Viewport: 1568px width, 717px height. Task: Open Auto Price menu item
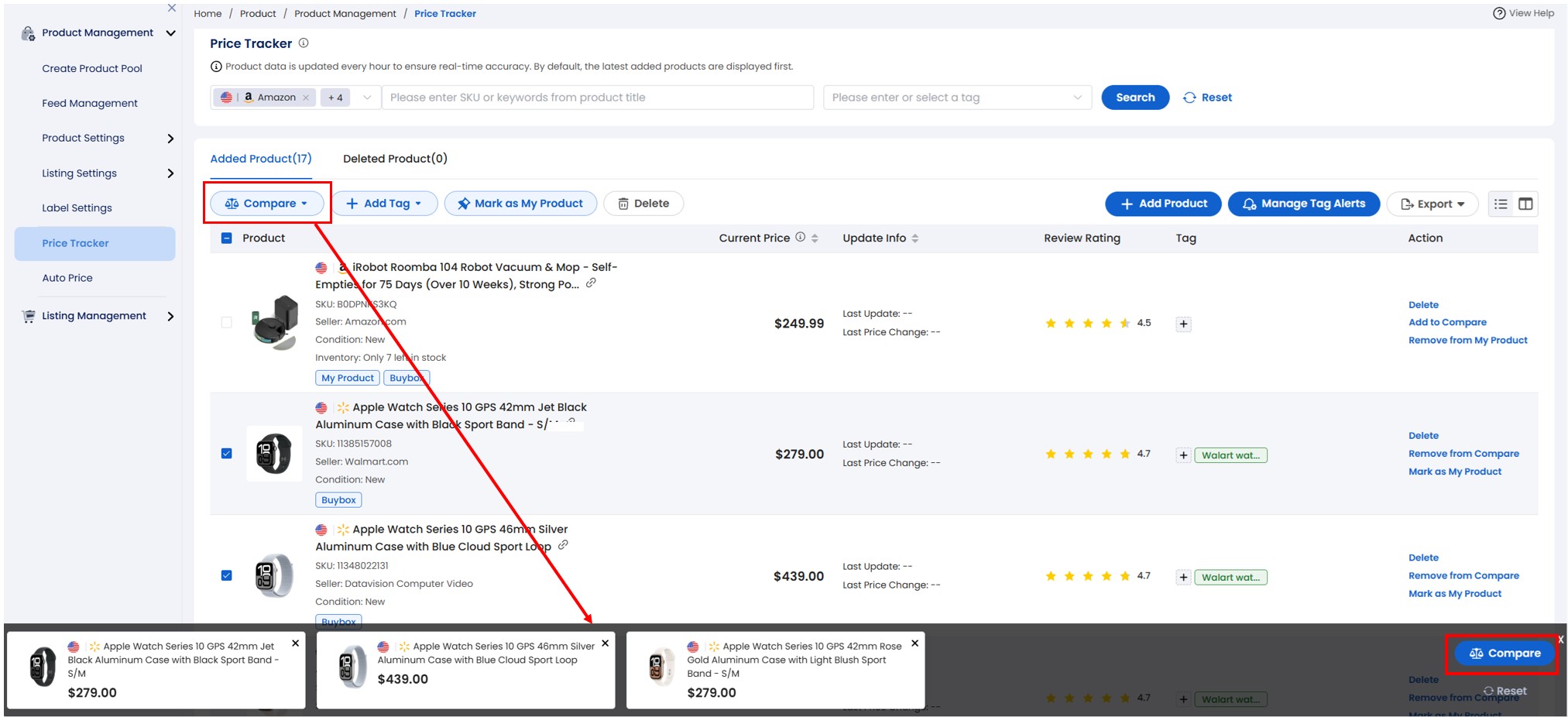click(67, 278)
